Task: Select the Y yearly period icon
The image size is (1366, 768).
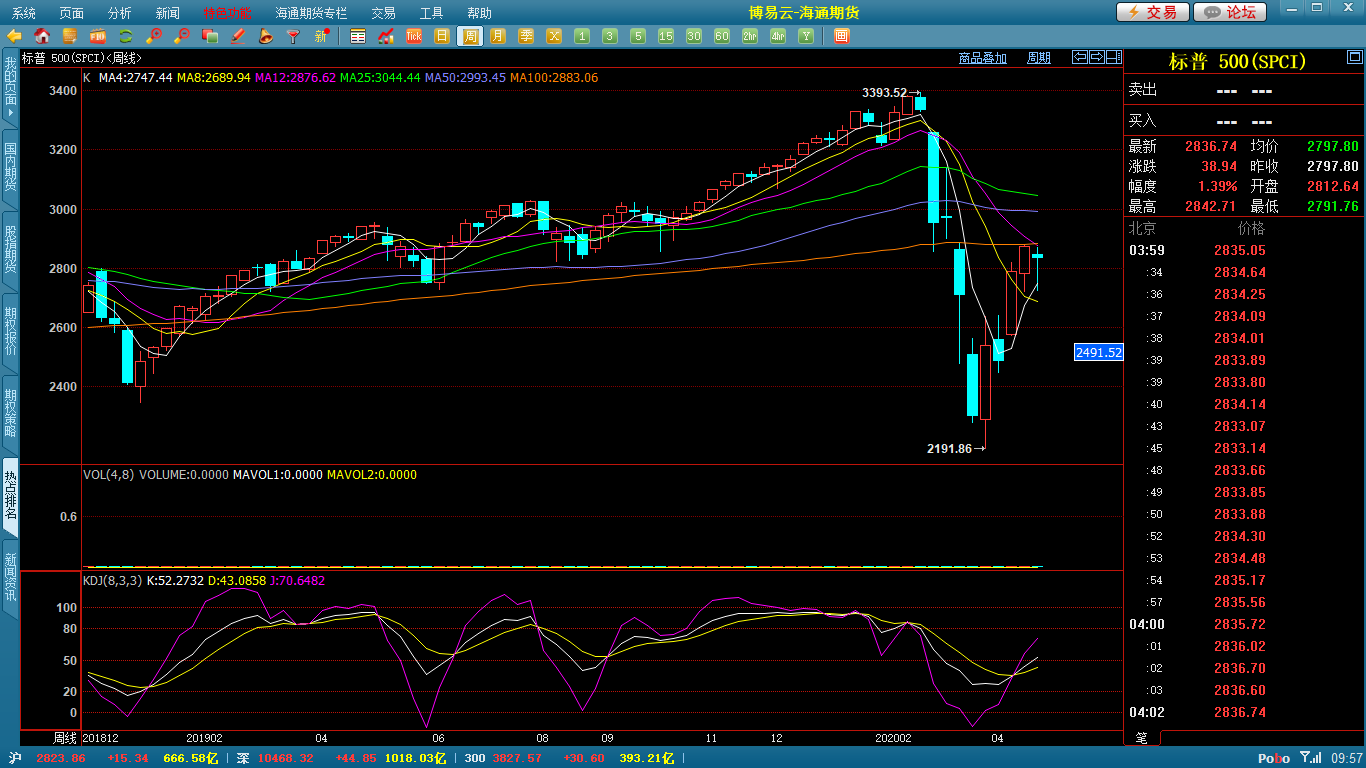Action: [806, 36]
